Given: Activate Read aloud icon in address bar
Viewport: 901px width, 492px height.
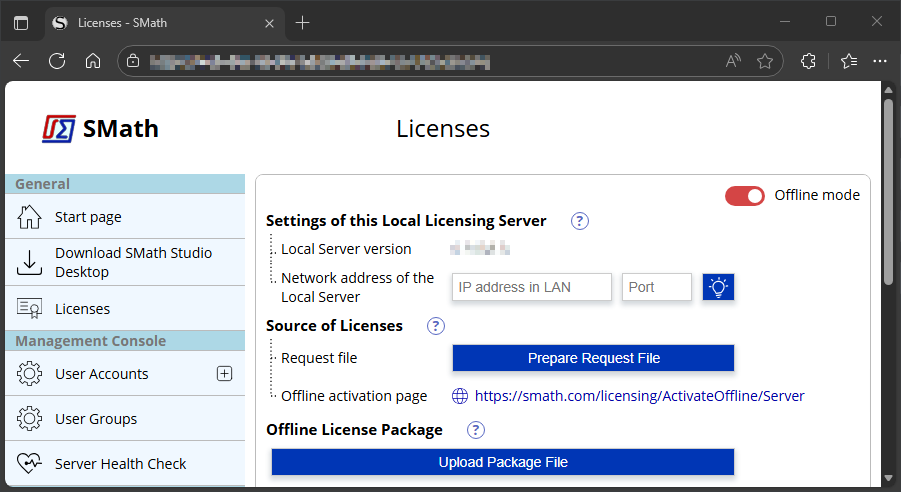Looking at the screenshot, I should pyautogui.click(x=733, y=61).
